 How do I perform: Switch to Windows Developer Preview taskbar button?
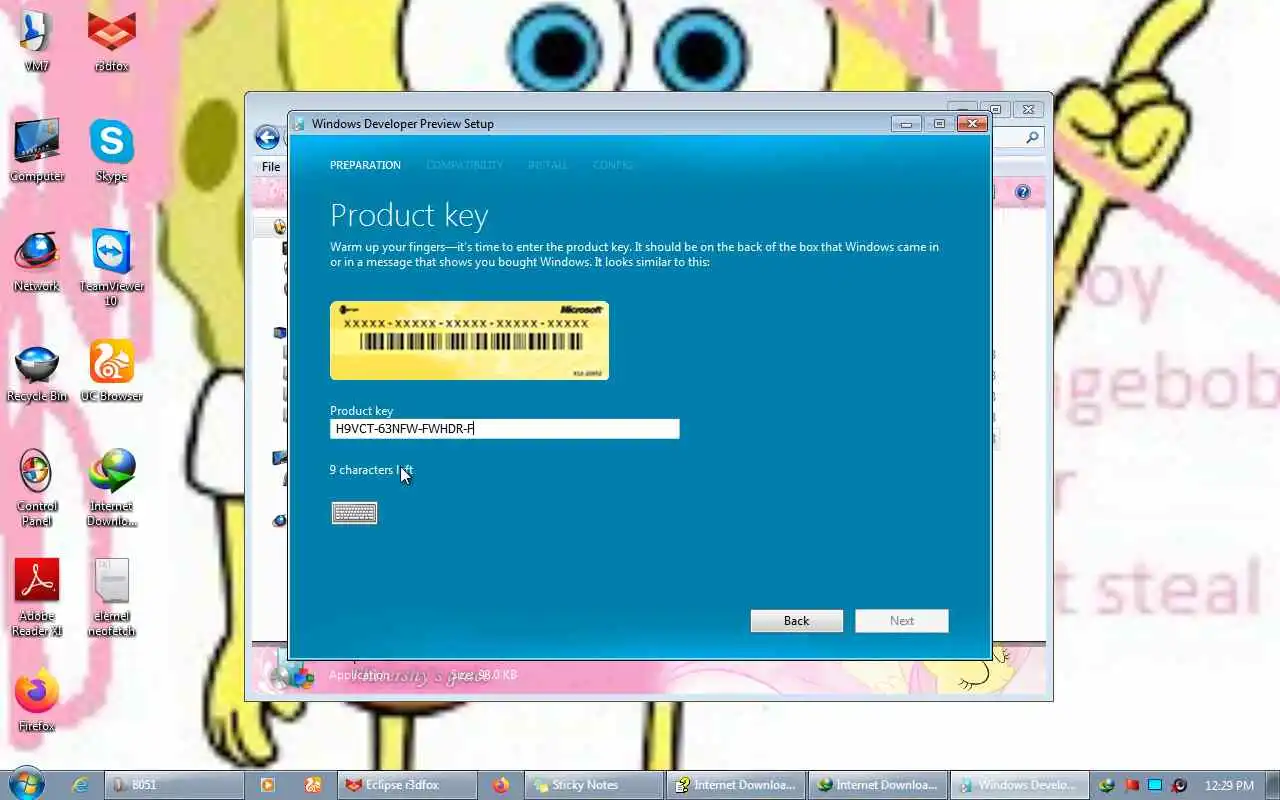coord(1018,785)
